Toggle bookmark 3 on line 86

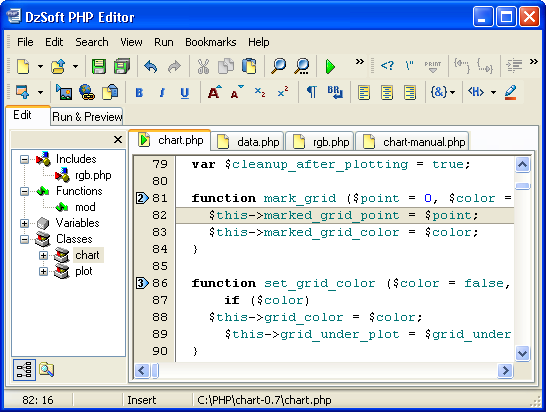point(142,283)
